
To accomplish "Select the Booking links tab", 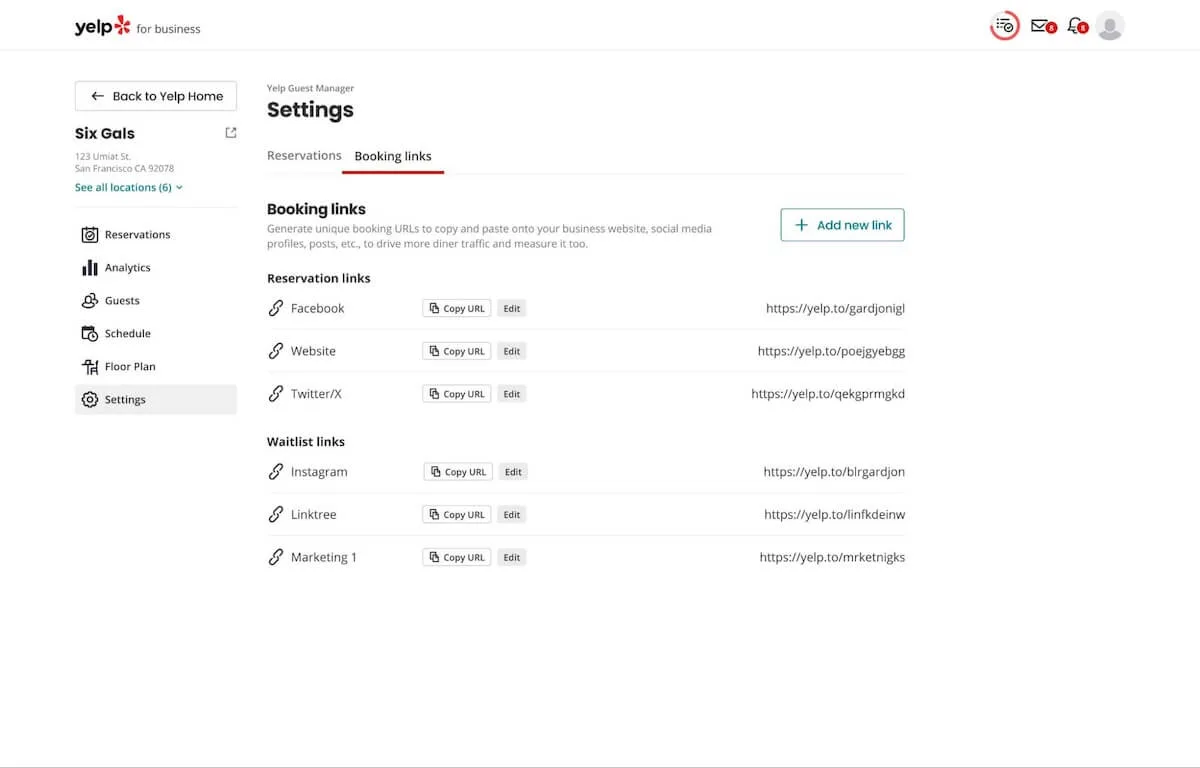I will pos(393,157).
